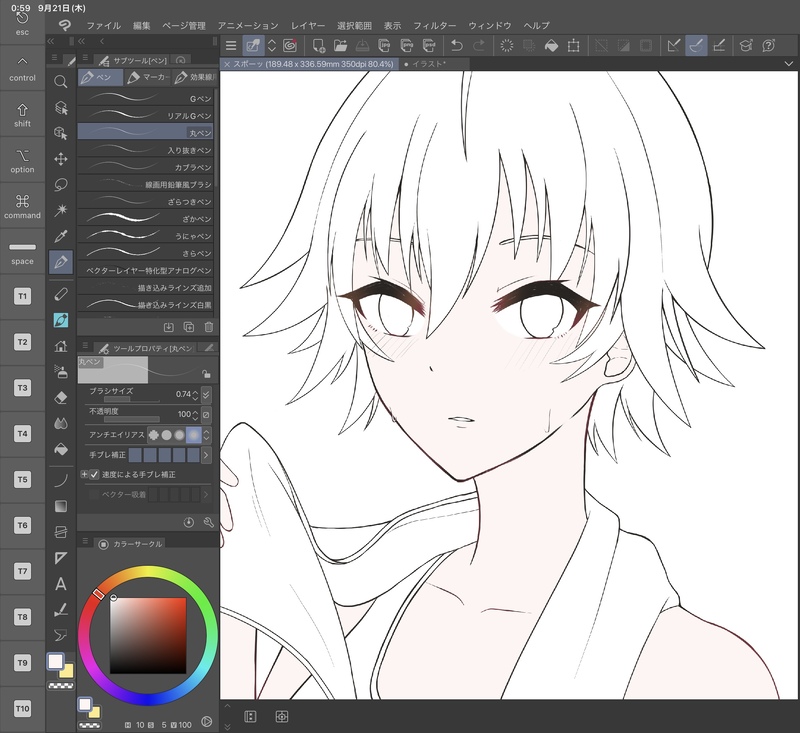Viewport: 800px width, 733px height.
Task: Open brush size dynamics button
Action: 206,394
